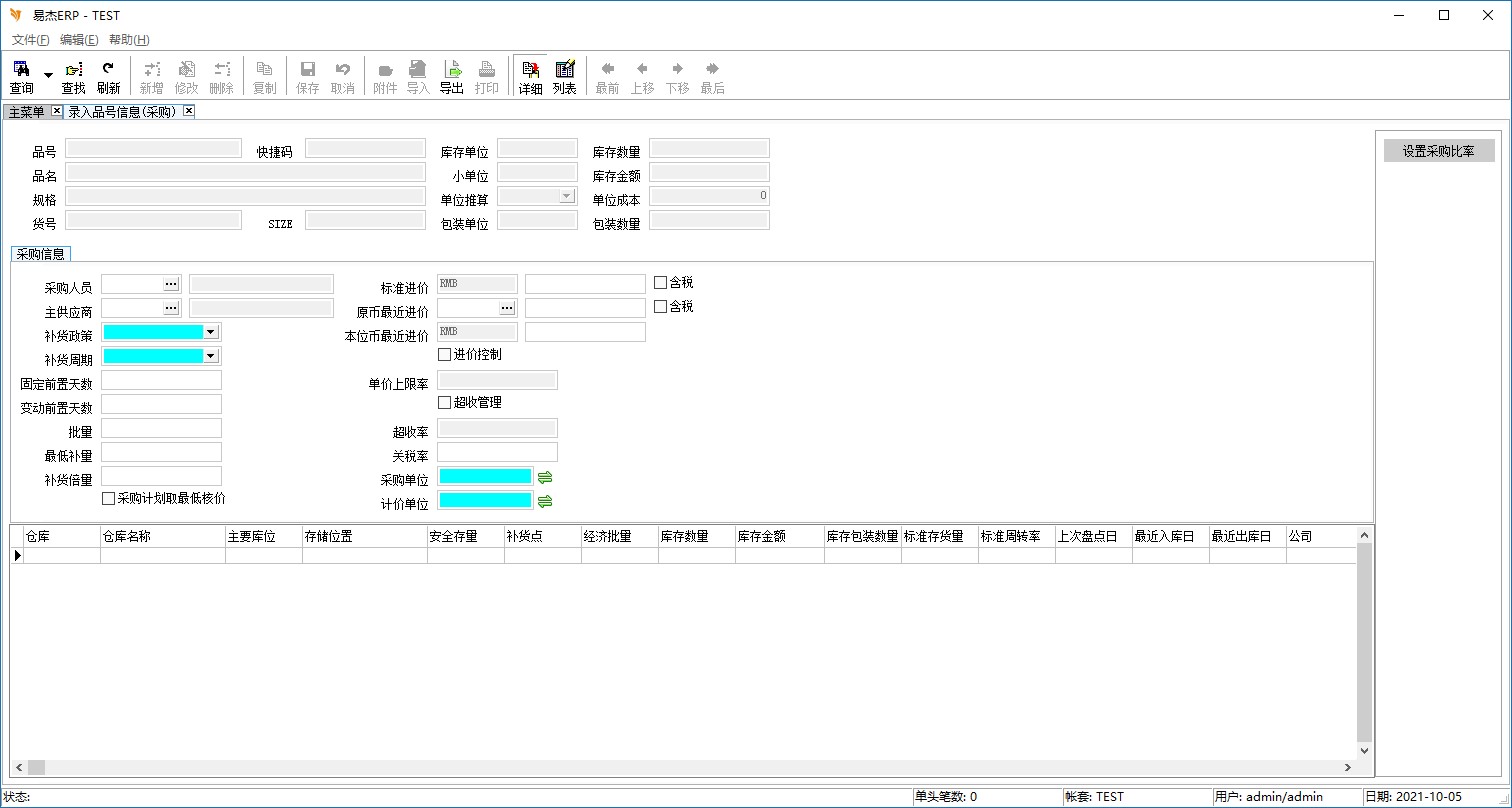Screen dimensions: 1512x808
Task: Click the 刷新 (Refresh) toolbar icon
Action: pos(108,76)
